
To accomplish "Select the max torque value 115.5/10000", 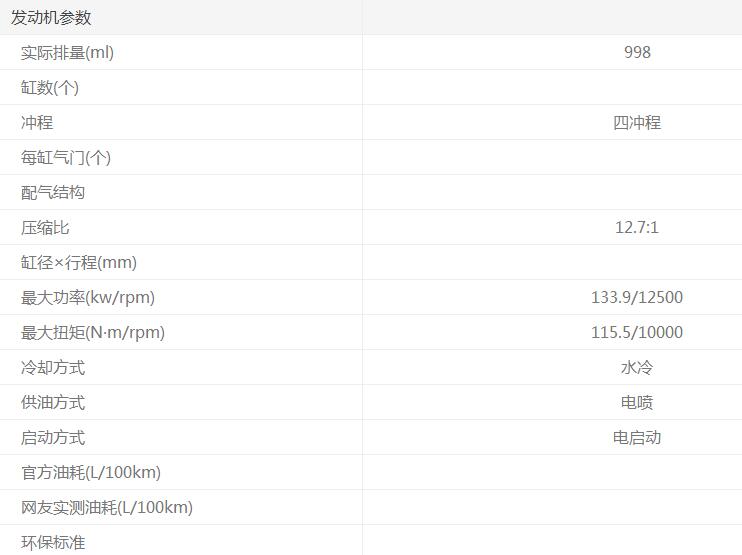I will point(637,332).
